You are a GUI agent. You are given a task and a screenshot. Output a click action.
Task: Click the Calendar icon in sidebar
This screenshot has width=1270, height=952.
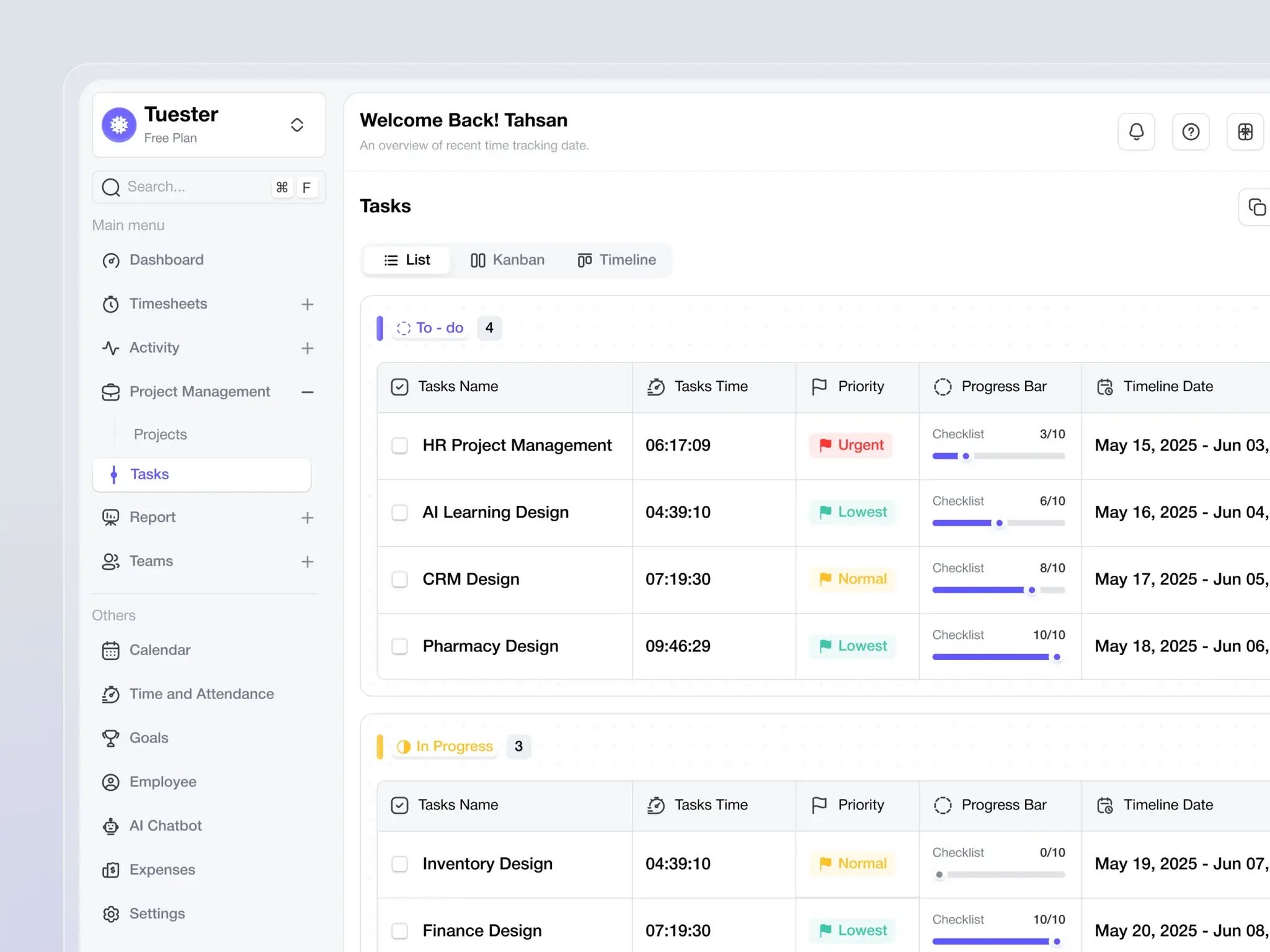[x=110, y=650]
